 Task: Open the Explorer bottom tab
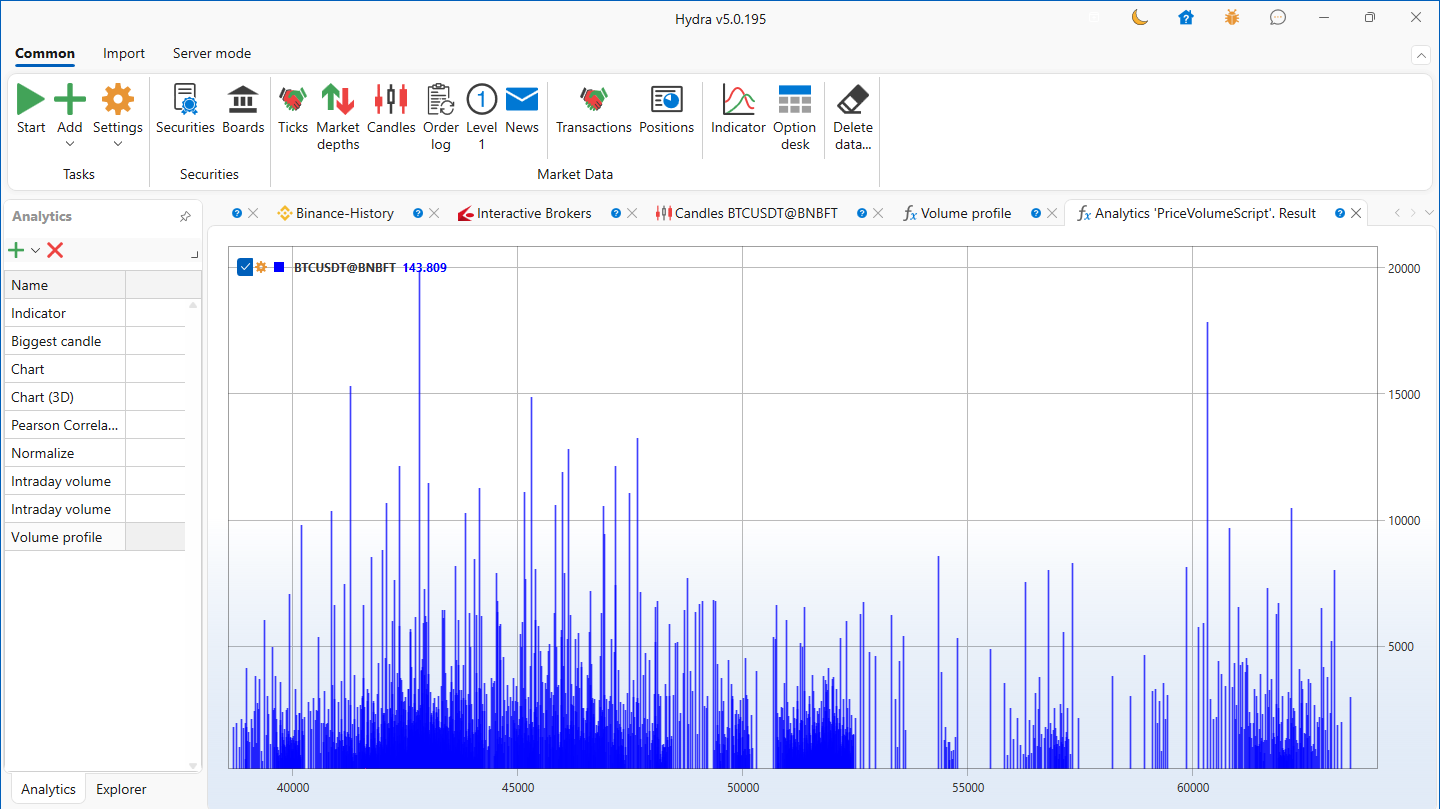point(121,789)
